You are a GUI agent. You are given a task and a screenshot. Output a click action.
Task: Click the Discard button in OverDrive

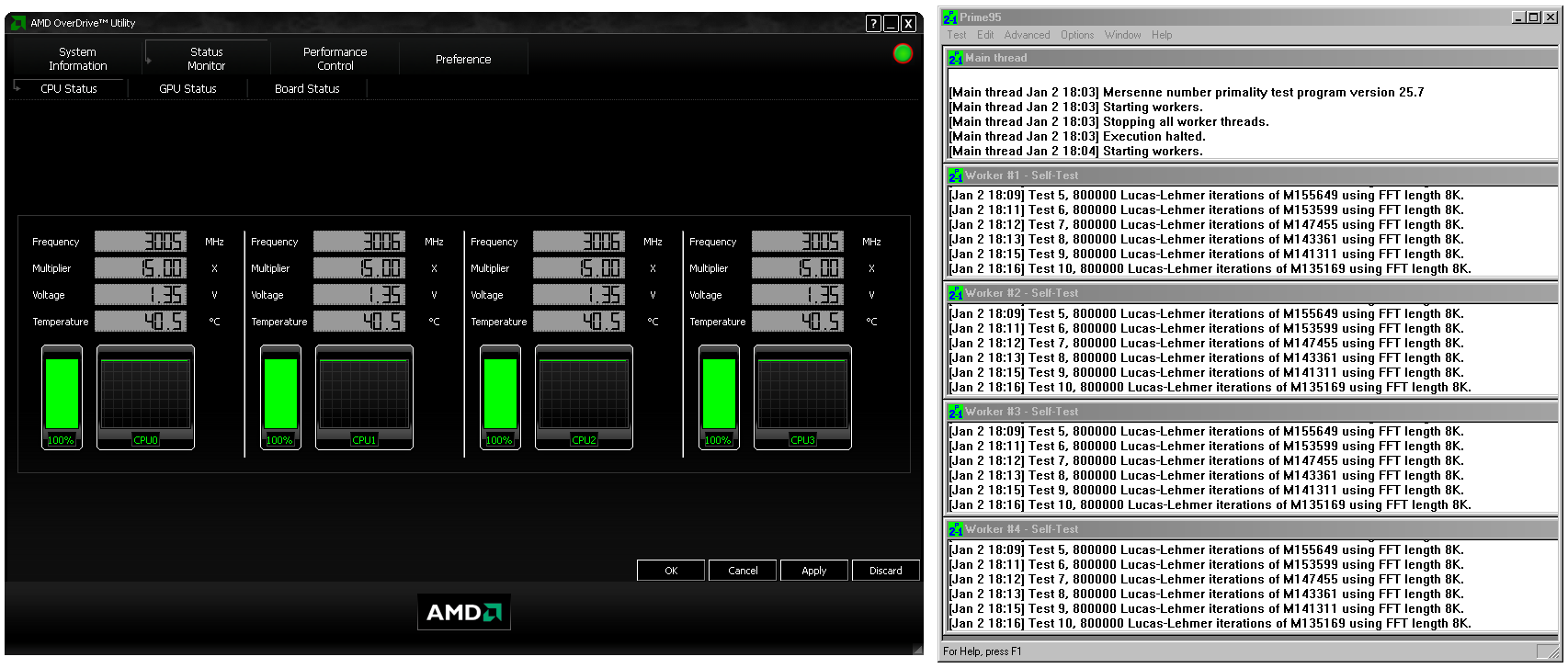coord(886,571)
